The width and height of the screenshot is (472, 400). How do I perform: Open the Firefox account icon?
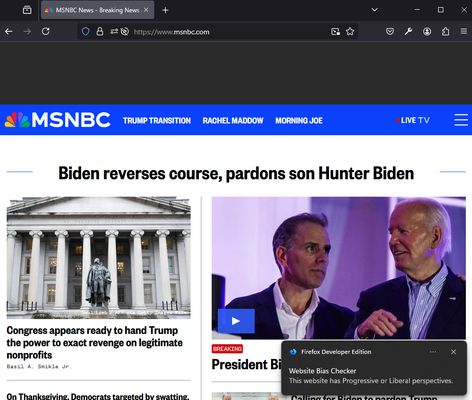click(x=427, y=32)
